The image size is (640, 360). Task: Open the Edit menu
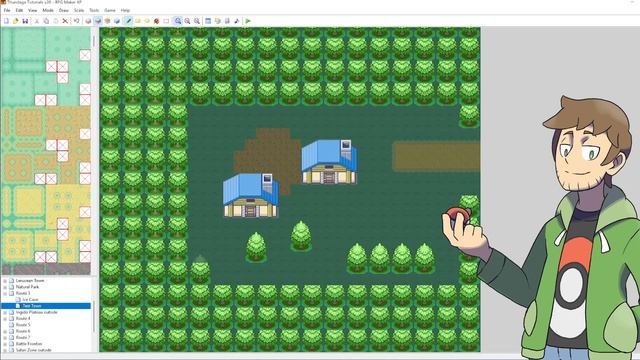(19, 10)
